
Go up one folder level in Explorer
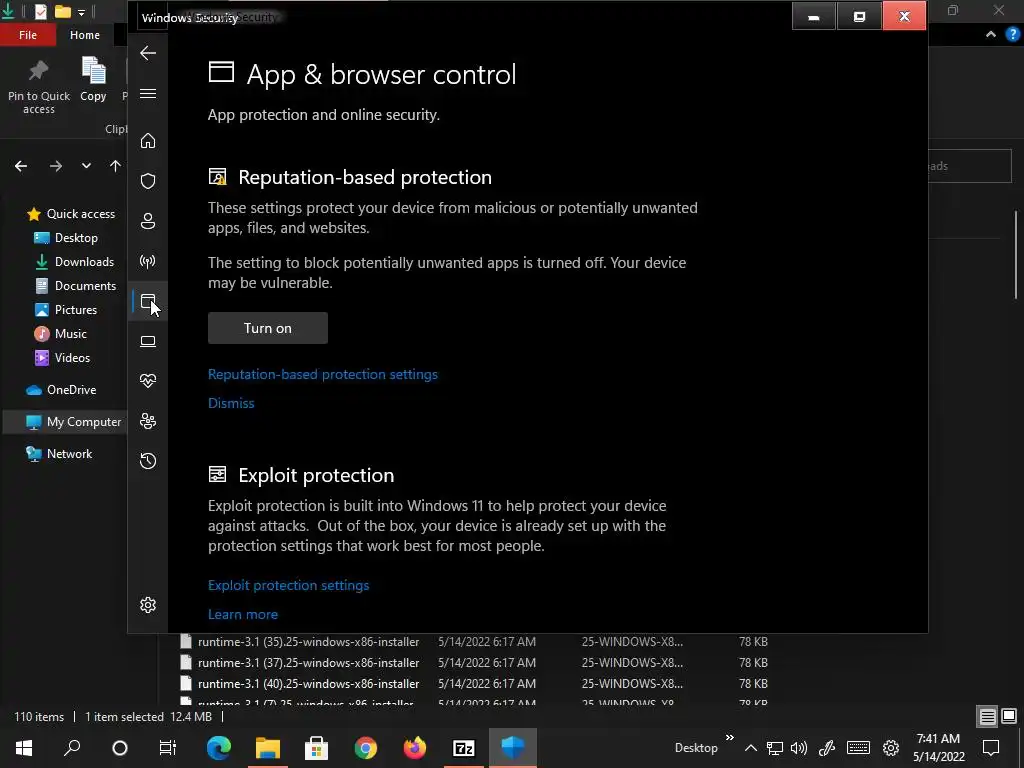[116, 166]
